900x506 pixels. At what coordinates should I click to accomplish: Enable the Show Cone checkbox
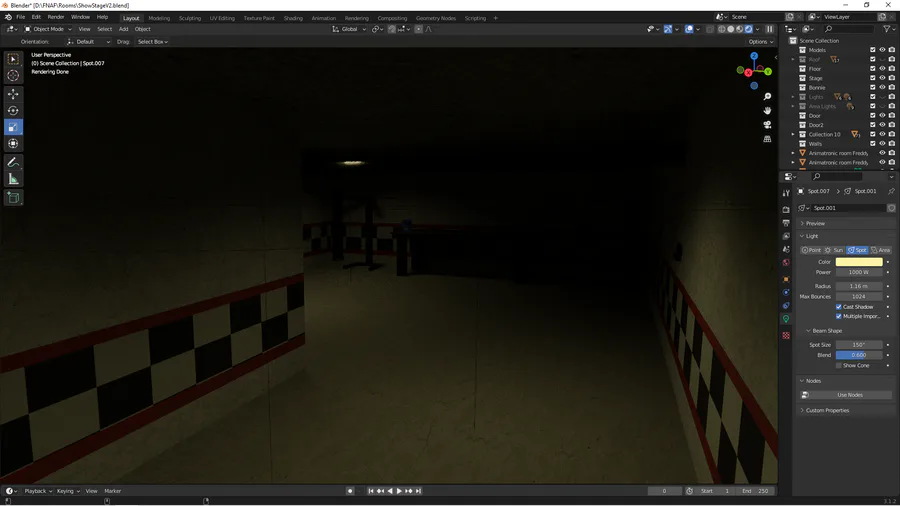pyautogui.click(x=839, y=365)
